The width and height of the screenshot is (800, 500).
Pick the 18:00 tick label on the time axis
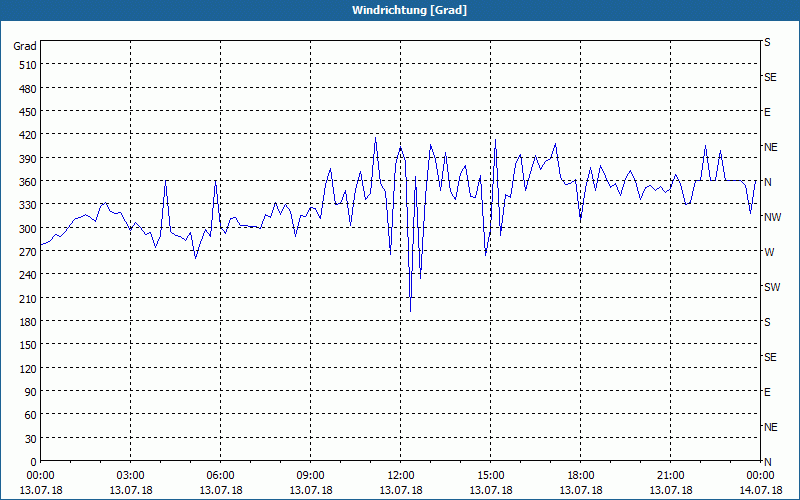[x=581, y=476]
